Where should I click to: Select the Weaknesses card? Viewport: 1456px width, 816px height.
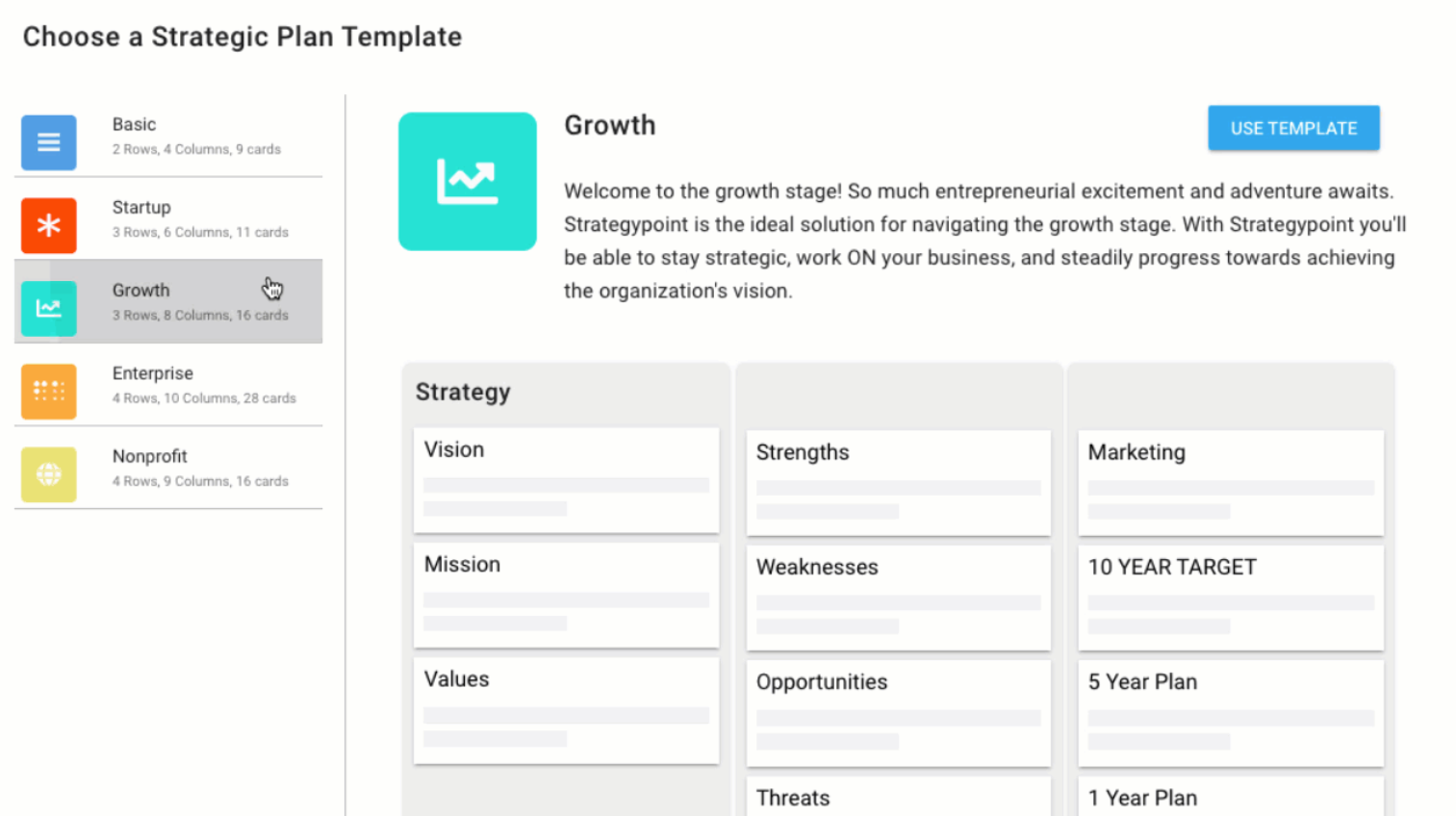pos(898,597)
